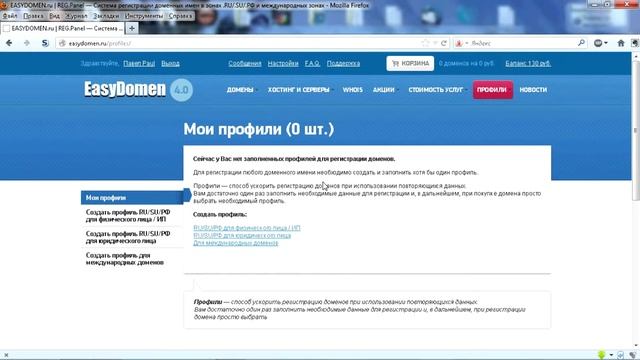Open the bookmarks icon at toolbar right end
Image resolution: width=640 pixels, height=360 pixels.
pyautogui.click(x=635, y=43)
